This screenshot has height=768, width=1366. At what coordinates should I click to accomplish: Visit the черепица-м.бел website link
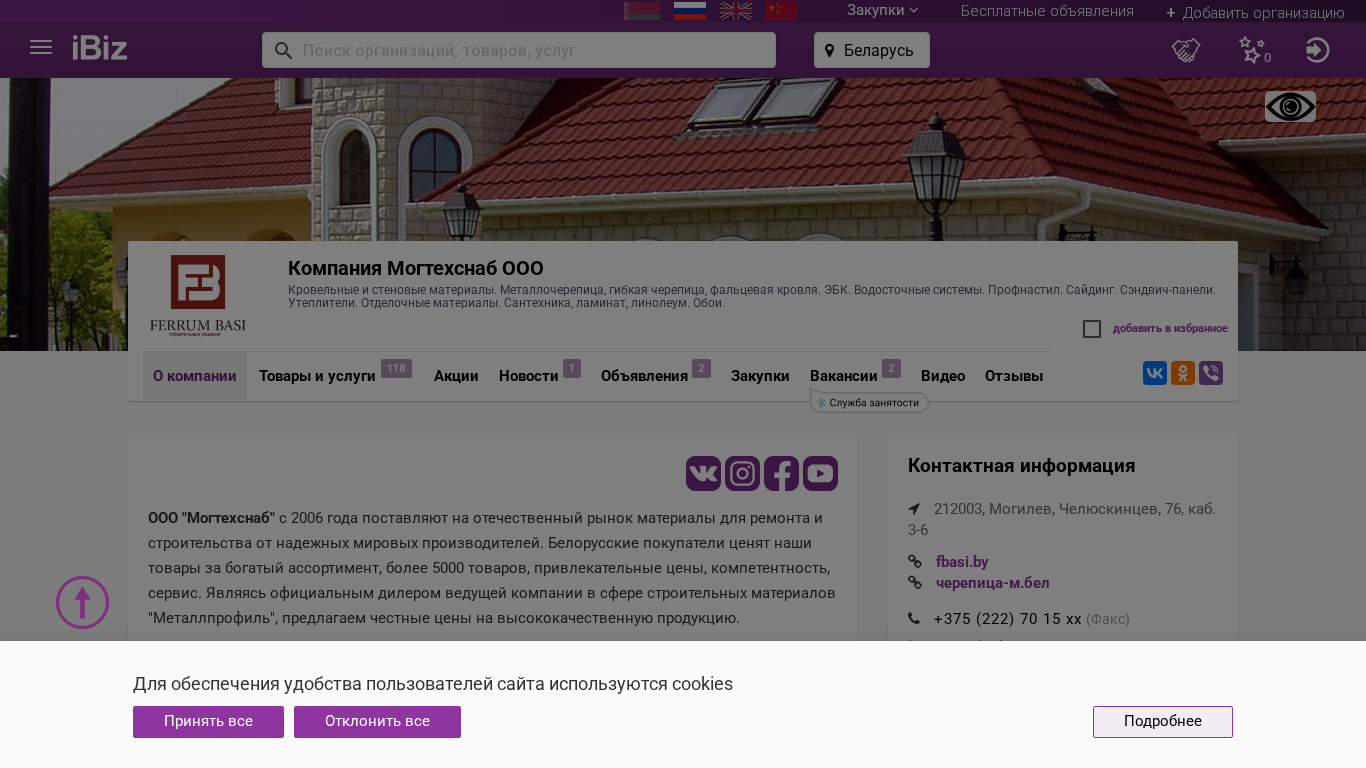click(993, 583)
